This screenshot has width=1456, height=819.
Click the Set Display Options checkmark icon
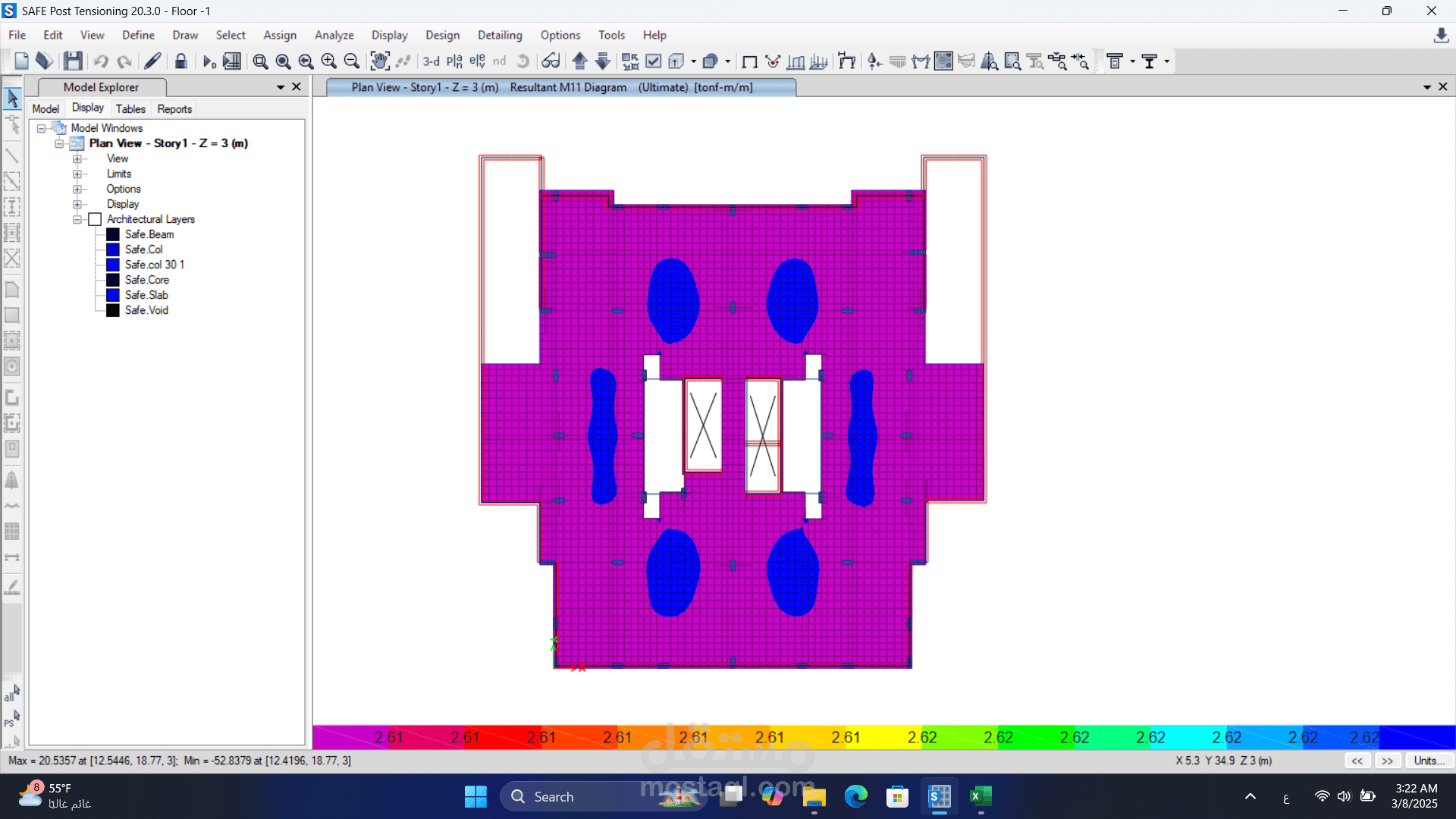pos(654,61)
